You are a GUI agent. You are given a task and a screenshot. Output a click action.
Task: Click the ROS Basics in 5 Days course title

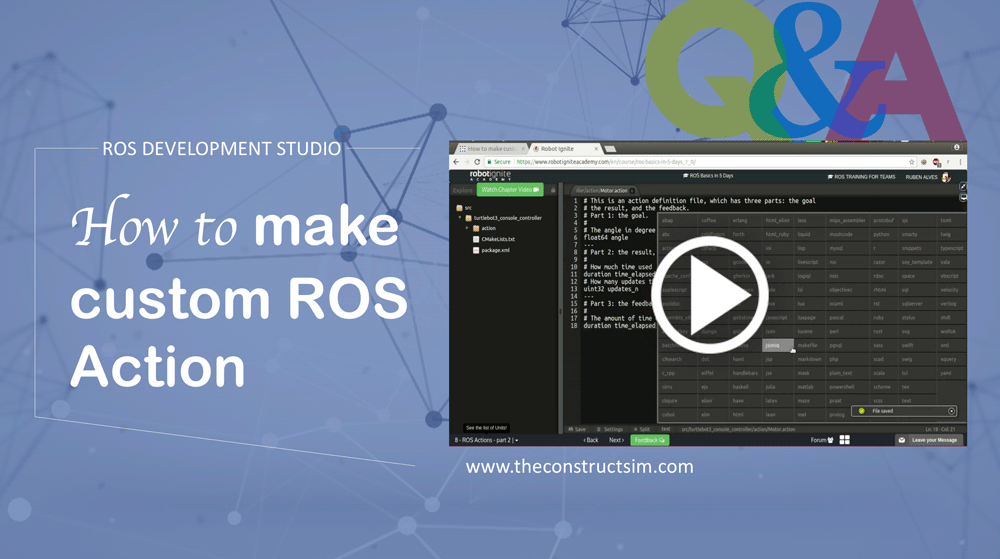[708, 175]
